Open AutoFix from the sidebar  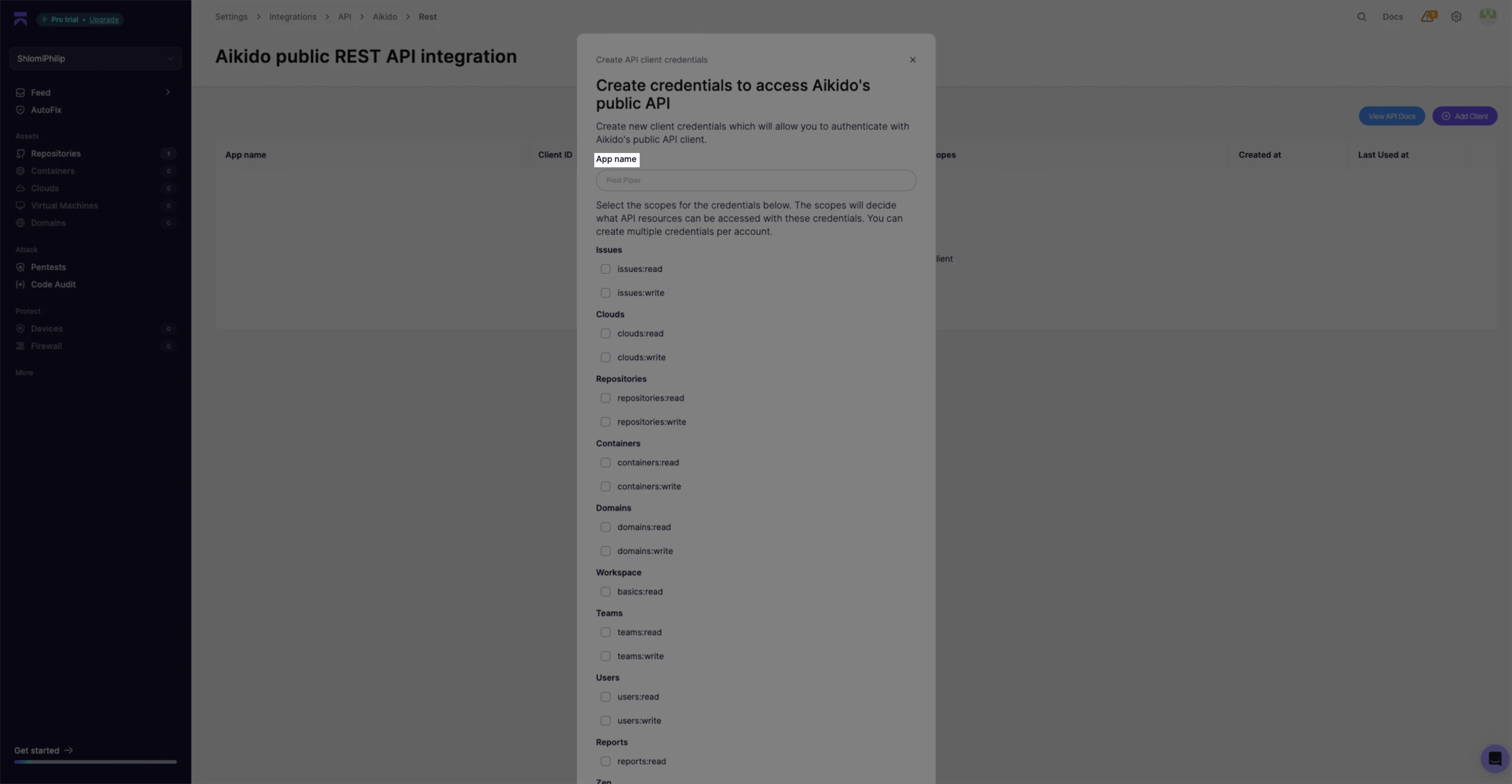point(46,110)
